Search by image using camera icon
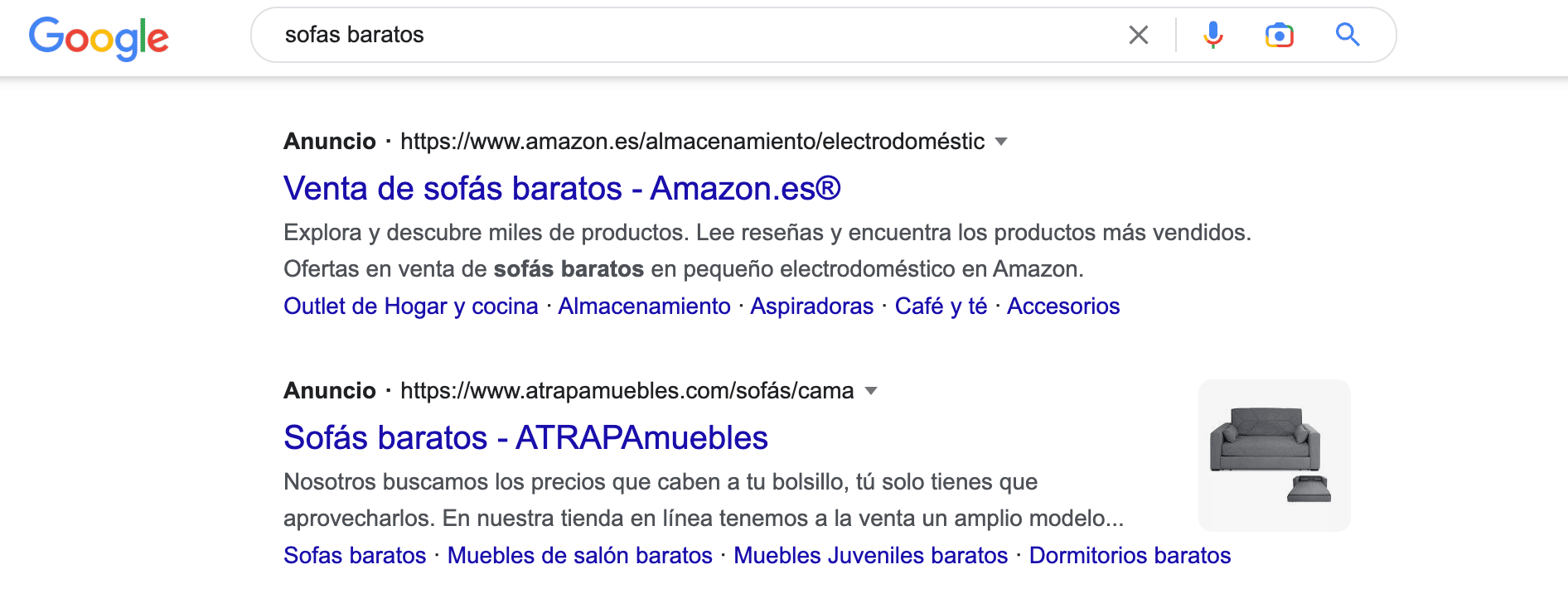 [x=1279, y=35]
